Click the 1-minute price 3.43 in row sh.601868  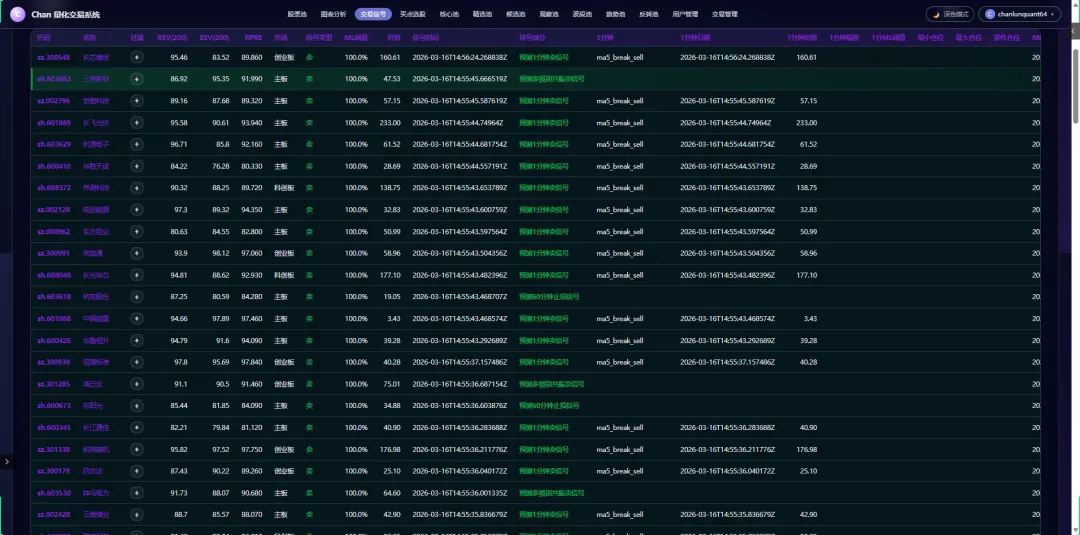point(810,319)
